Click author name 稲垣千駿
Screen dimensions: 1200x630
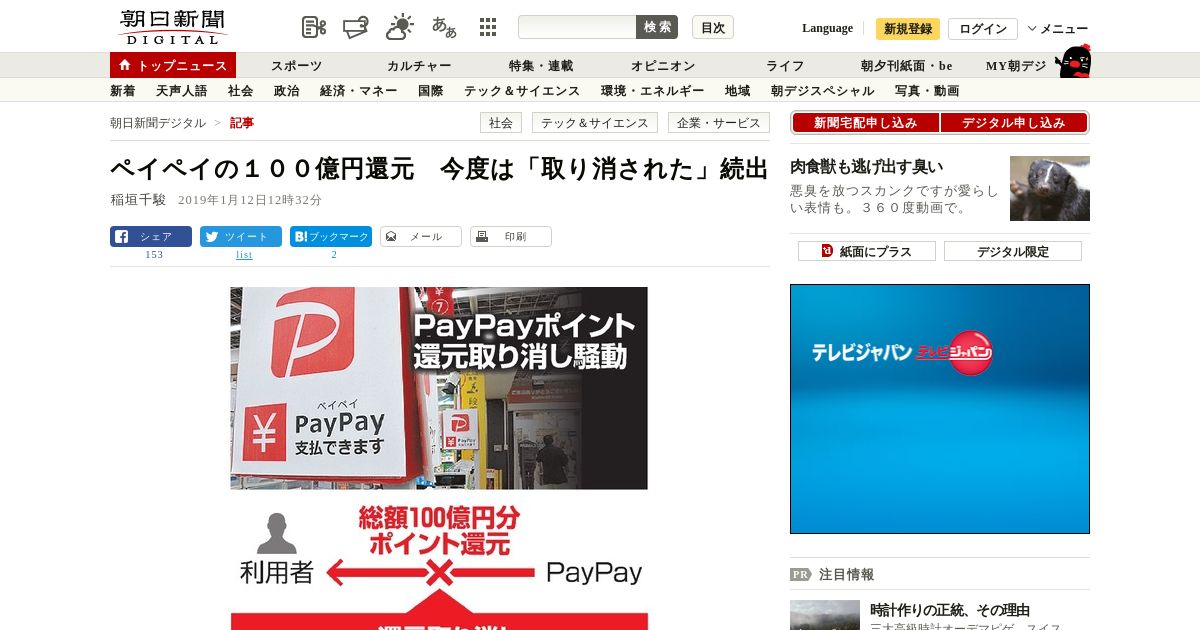[x=138, y=200]
